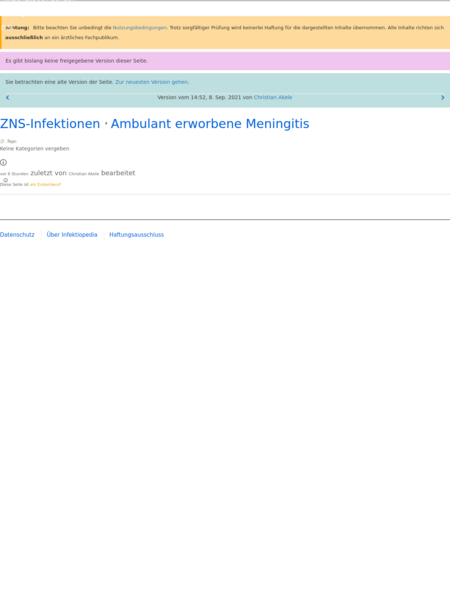
Task: Open the Nutzungsbedingungen link
Action: [x=140, y=28]
